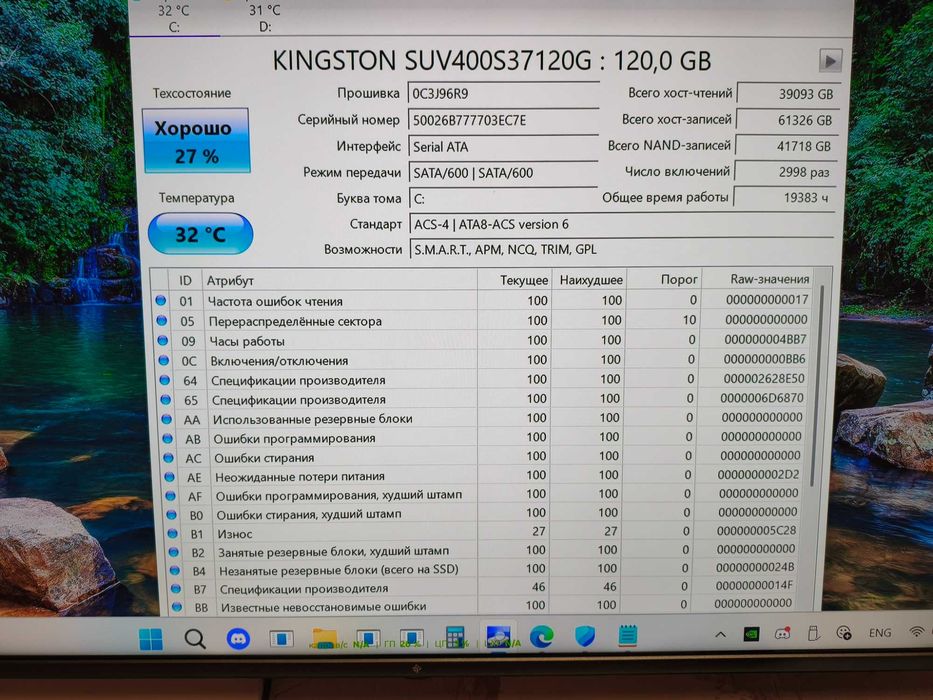Open the Notepad taskbar icon
This screenshot has width=933, height=700.
pos(628,636)
